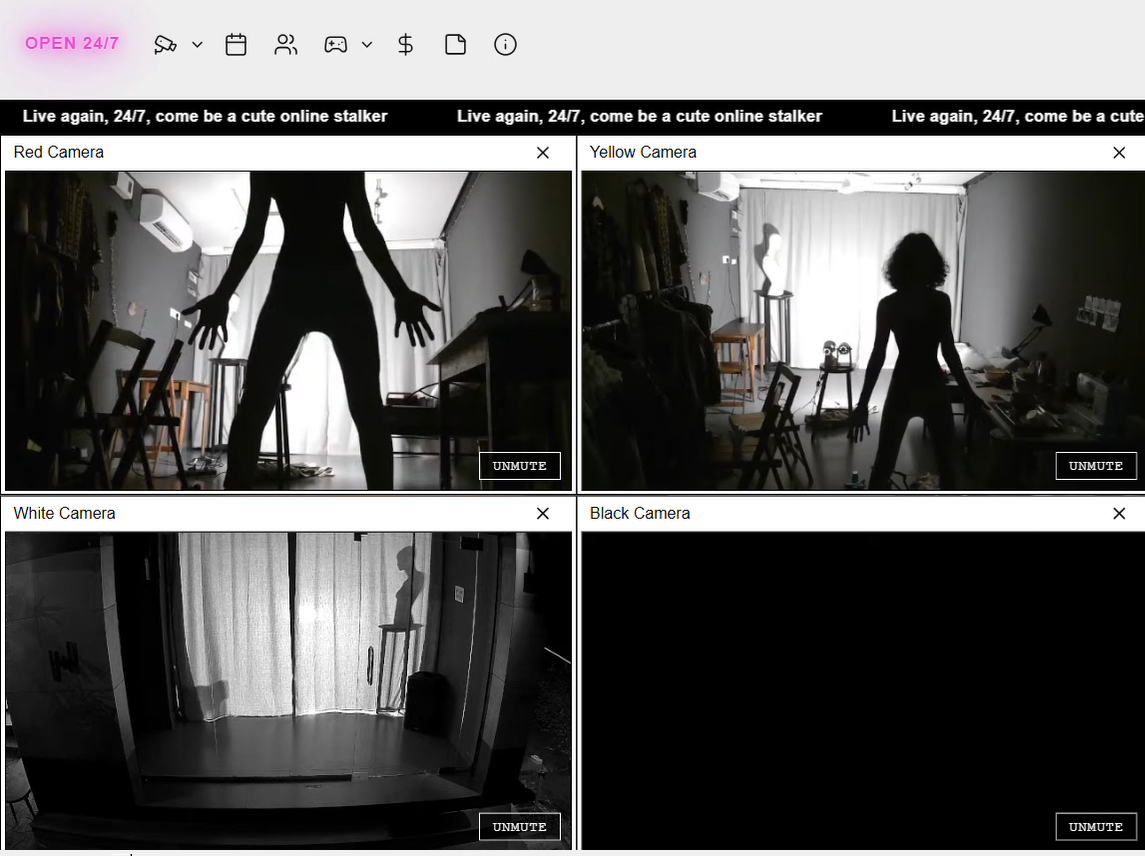The width and height of the screenshot is (1145, 856).
Task: Unmute the White Camera feed
Action: coord(520,827)
